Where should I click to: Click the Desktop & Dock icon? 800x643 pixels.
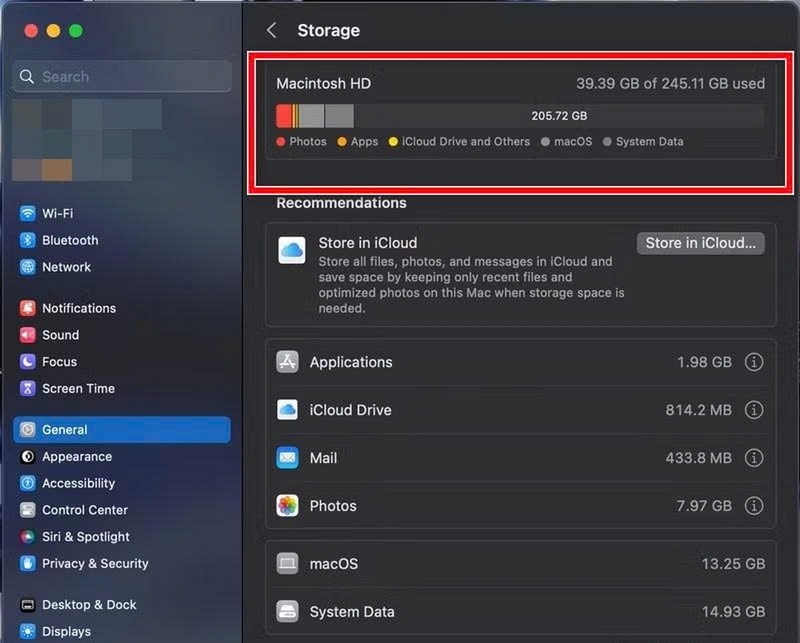(28, 605)
